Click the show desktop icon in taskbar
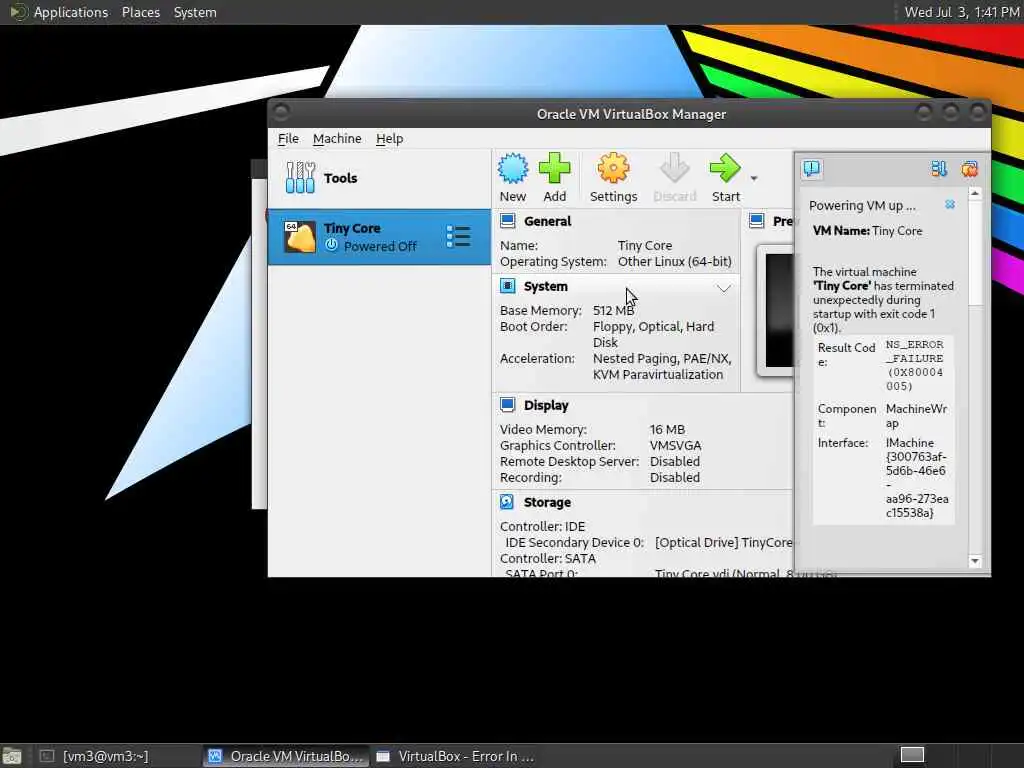 11,756
